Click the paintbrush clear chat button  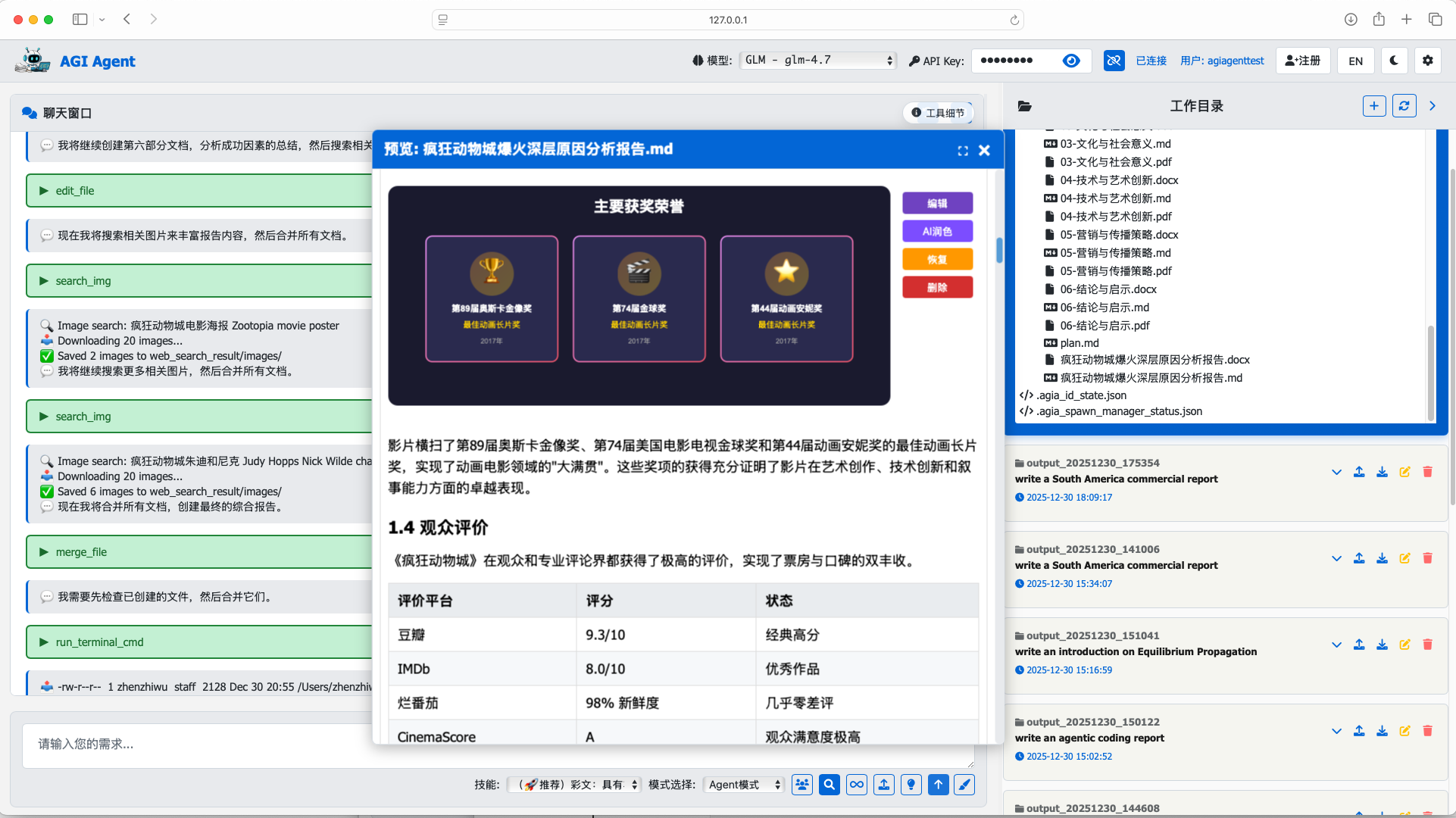[x=964, y=785]
